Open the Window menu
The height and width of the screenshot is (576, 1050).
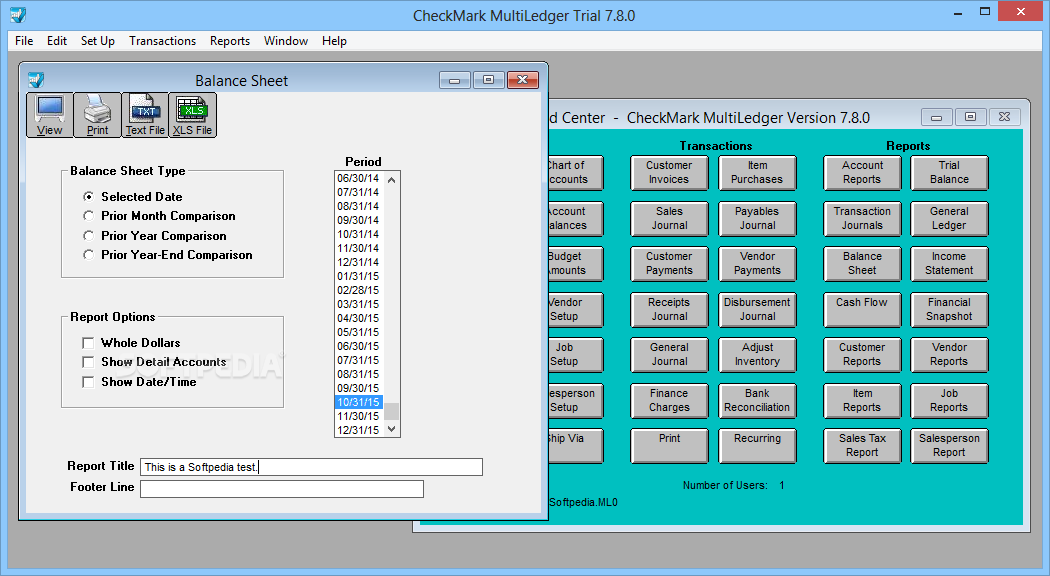pyautogui.click(x=286, y=41)
